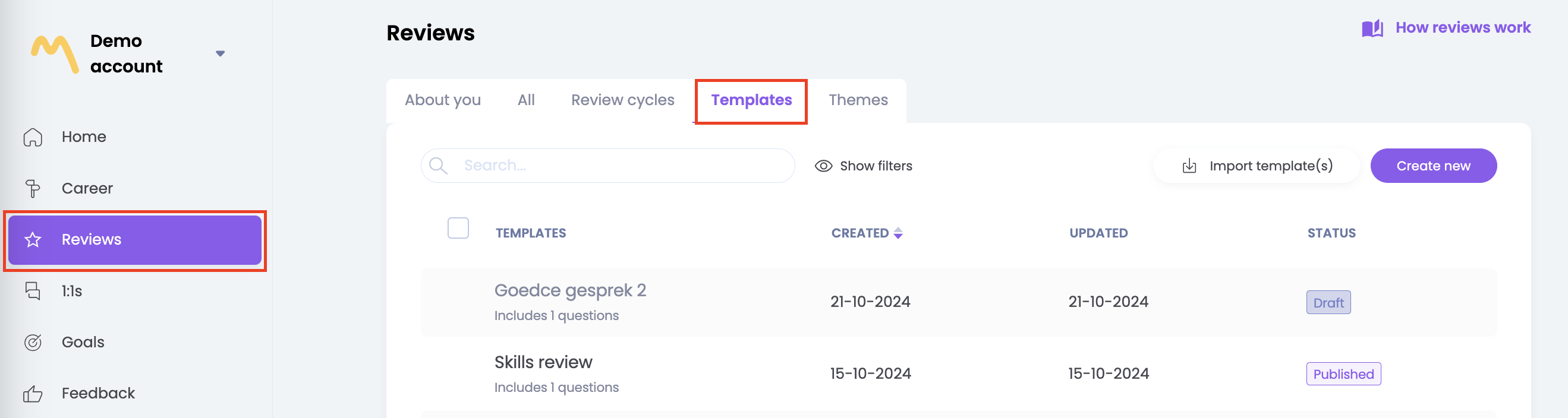
Task: Open 1:1s chat bubbles icon
Action: 33,291
